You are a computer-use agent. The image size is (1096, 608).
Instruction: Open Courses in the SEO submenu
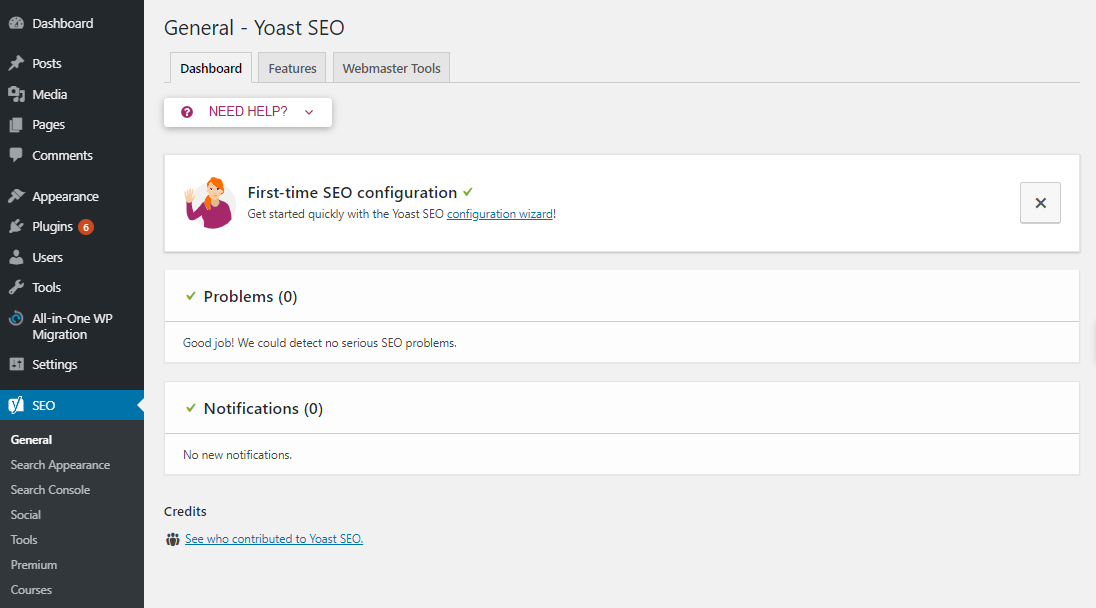pyautogui.click(x=31, y=590)
